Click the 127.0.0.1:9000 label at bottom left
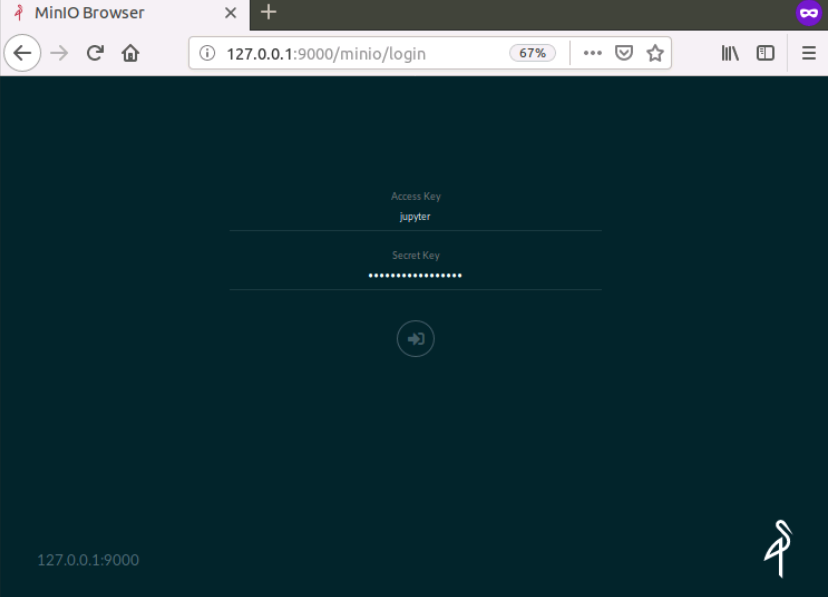Viewport: 828px width, 597px height. pyautogui.click(x=88, y=560)
